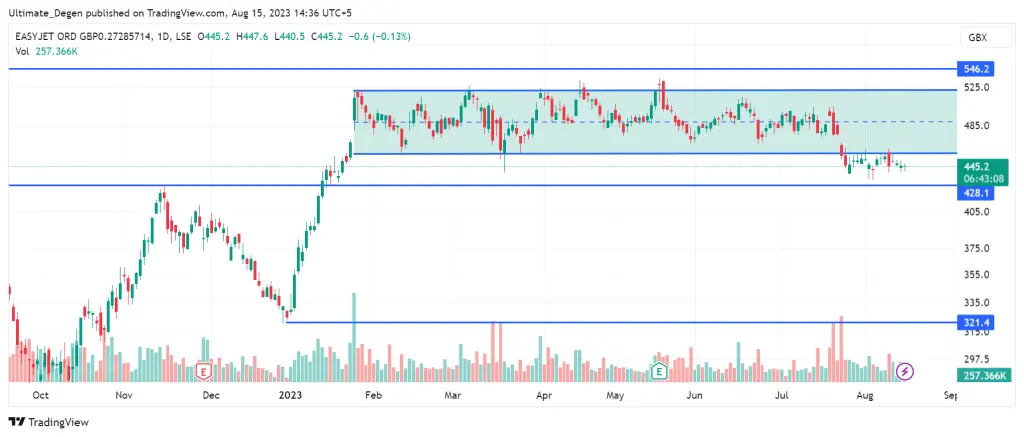The width and height of the screenshot is (1024, 437).
Task: Select the 546.2 price level label
Action: [x=974, y=68]
